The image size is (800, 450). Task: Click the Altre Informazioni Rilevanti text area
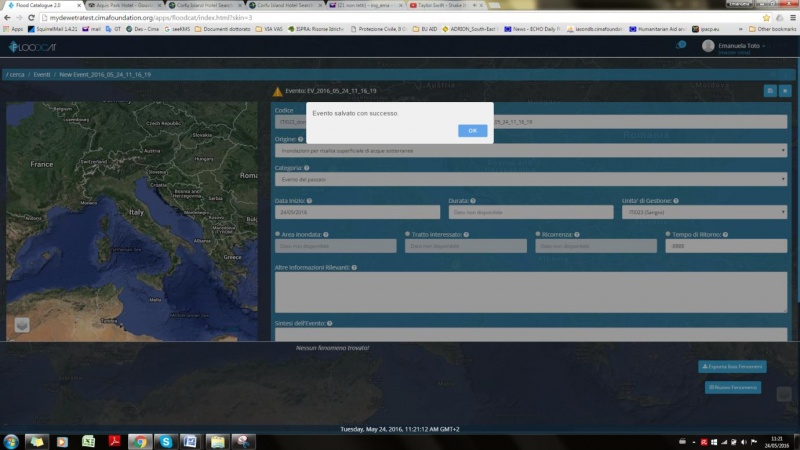coord(531,292)
